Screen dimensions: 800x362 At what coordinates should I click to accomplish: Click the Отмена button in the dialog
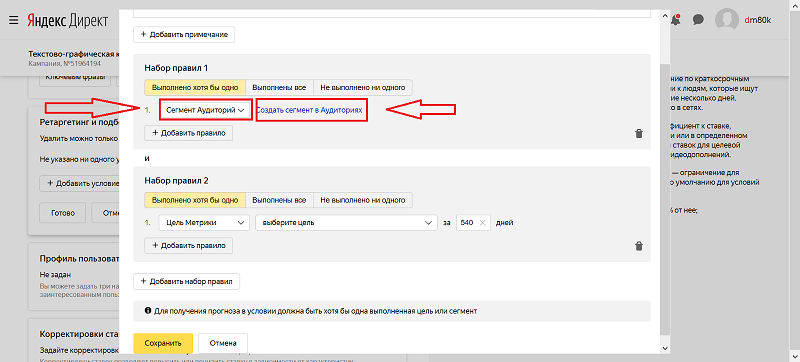coord(223,343)
